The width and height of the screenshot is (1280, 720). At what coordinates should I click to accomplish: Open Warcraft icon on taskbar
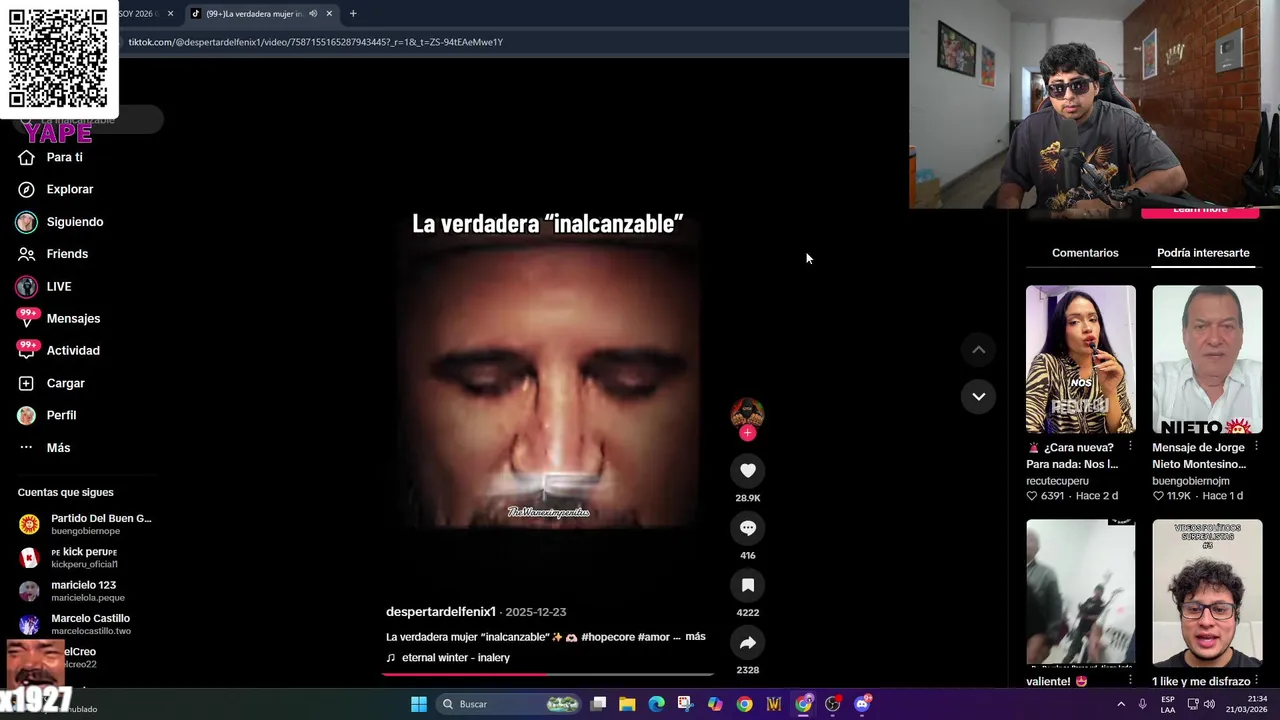tap(773, 704)
